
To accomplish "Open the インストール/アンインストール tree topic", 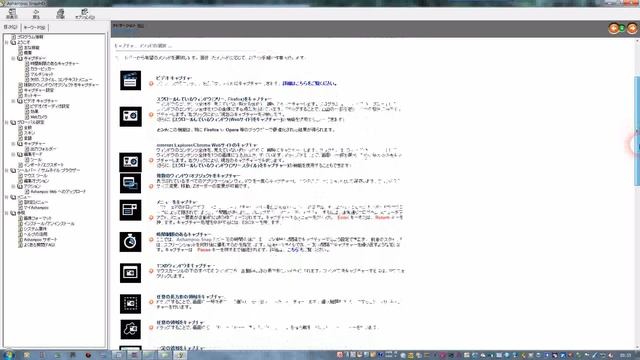I will (49, 223).
